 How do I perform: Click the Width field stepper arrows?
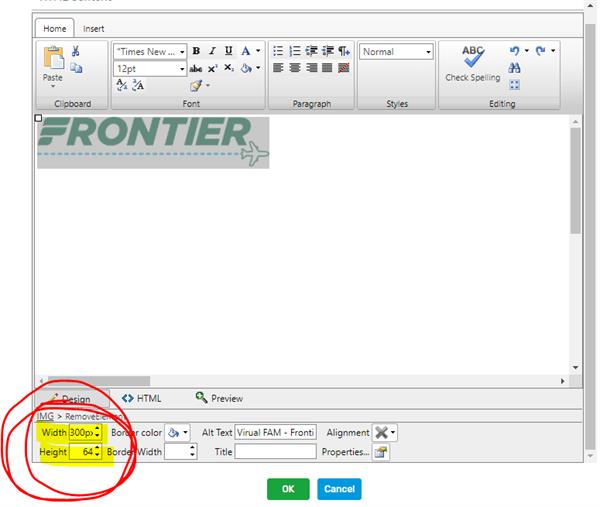pos(97,433)
